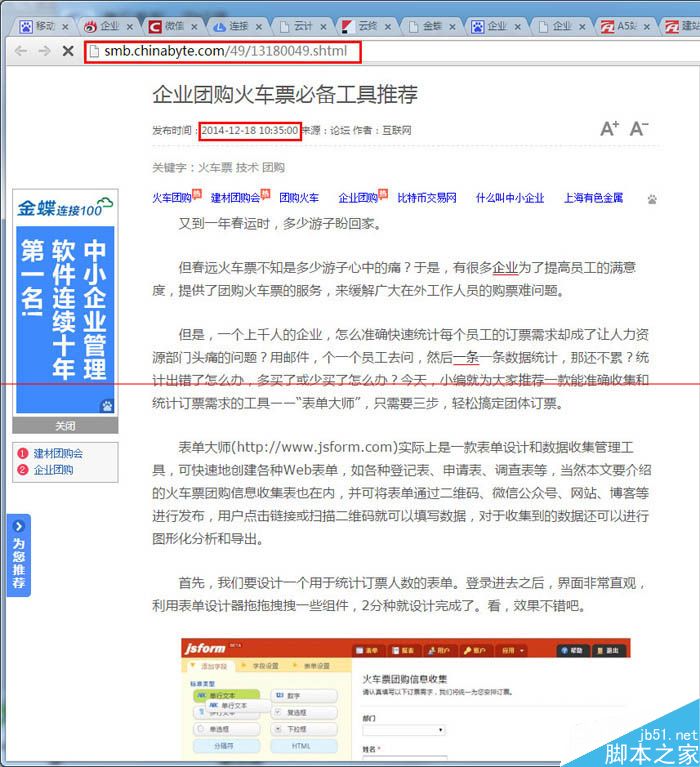The image size is (700, 767).
Task: Switch to the 连接 browser tab
Action: [x=237, y=26]
